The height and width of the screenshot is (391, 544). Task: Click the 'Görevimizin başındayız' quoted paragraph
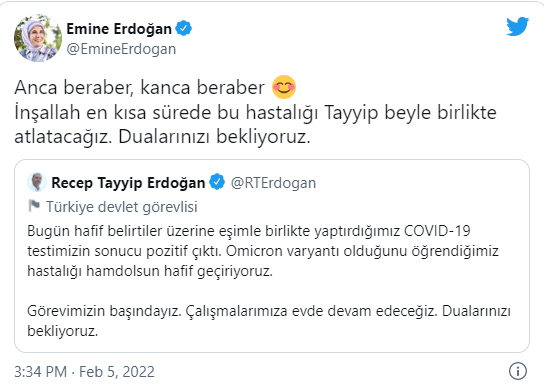coord(269,321)
